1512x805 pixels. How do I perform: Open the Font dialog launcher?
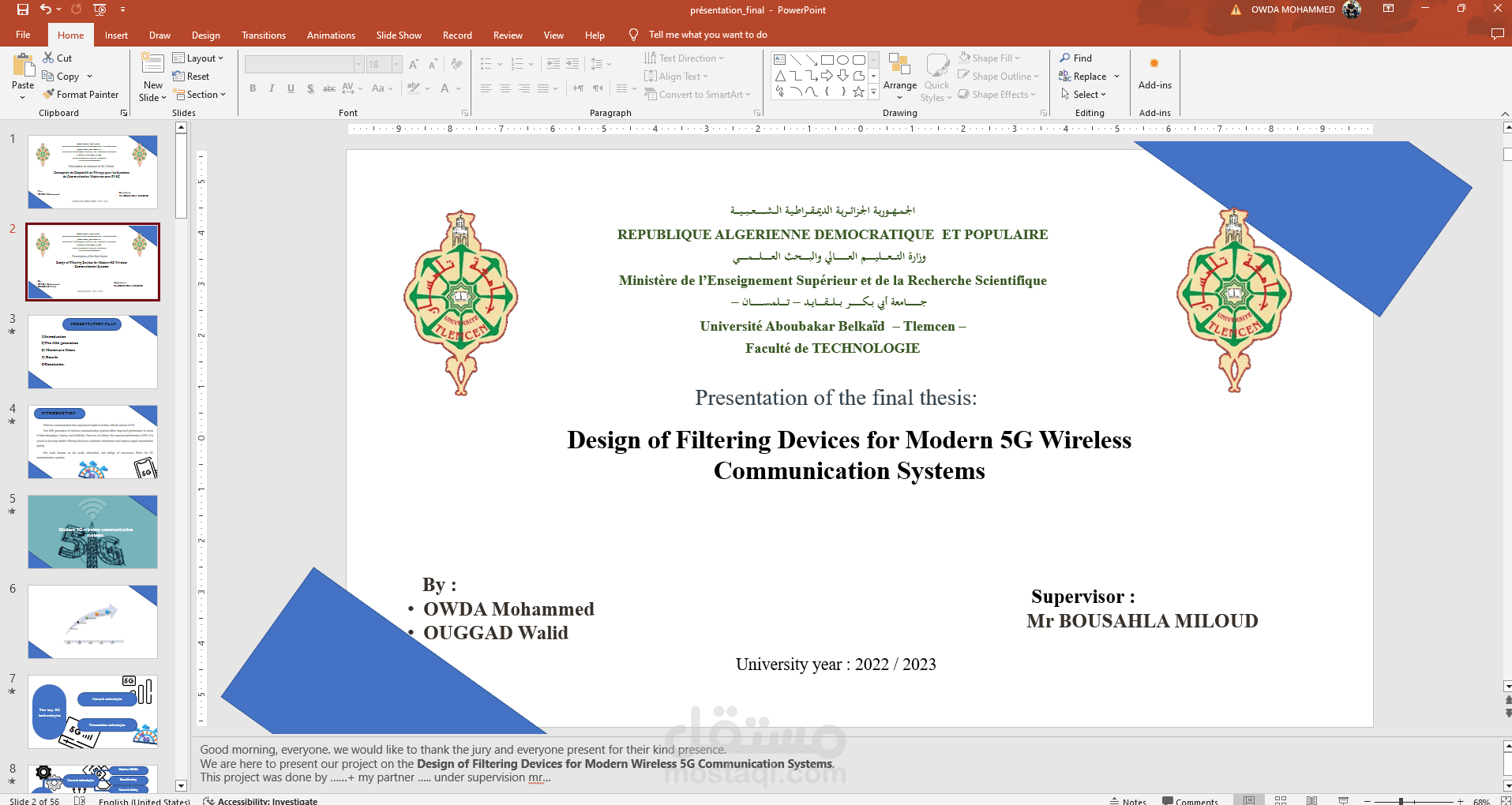(465, 113)
